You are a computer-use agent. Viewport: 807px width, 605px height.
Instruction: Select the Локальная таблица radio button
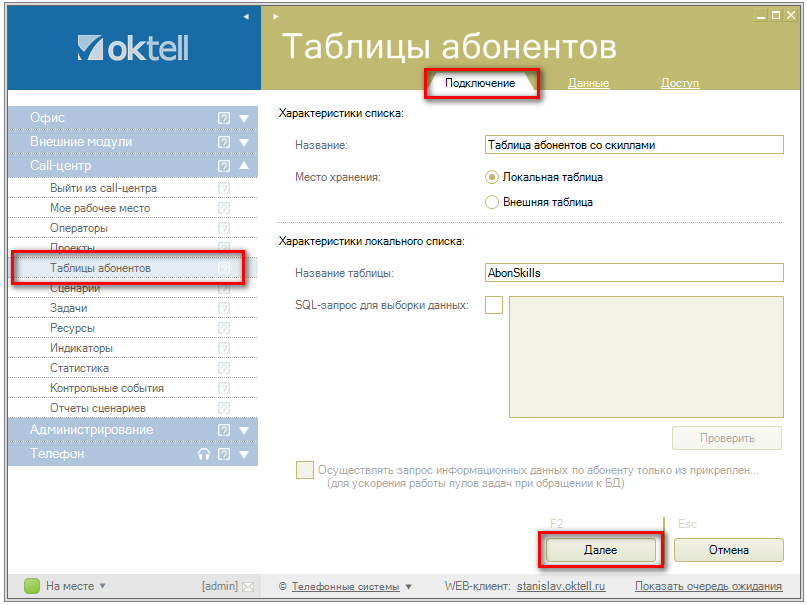click(x=491, y=177)
